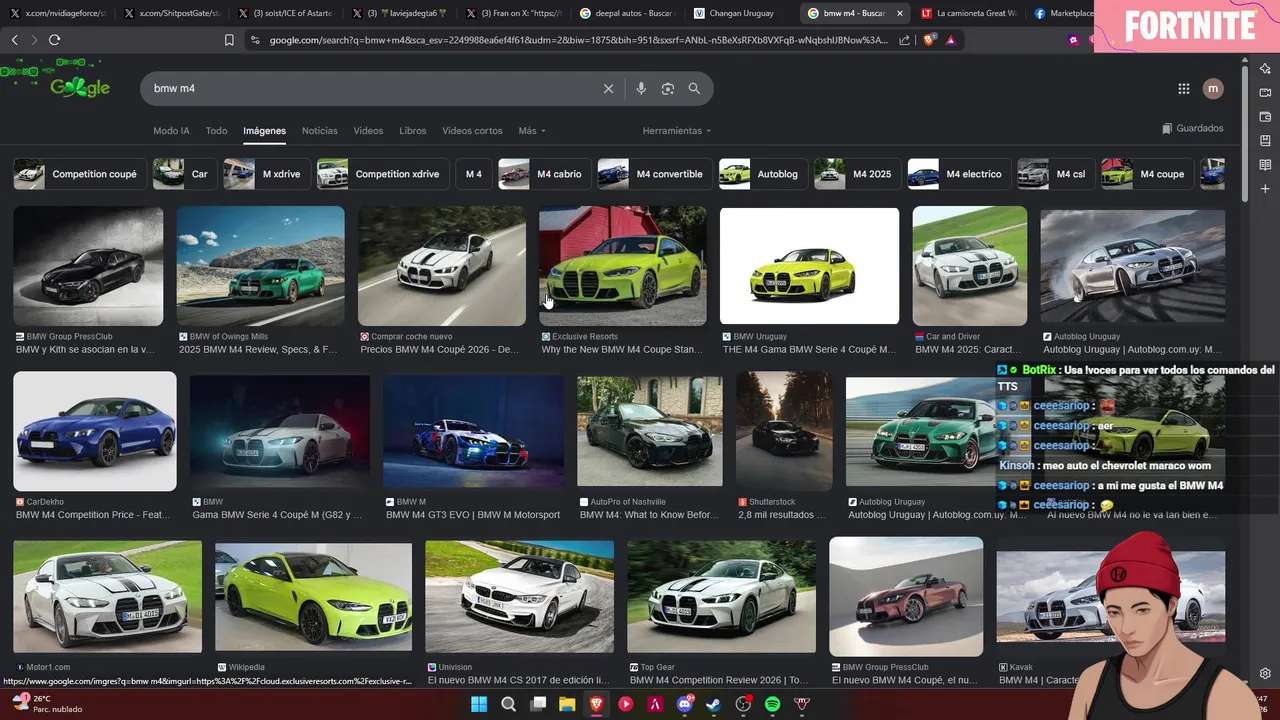This screenshot has width=1280, height=720.
Task: Select the M4 2025 filter chip
Action: click(x=856, y=174)
